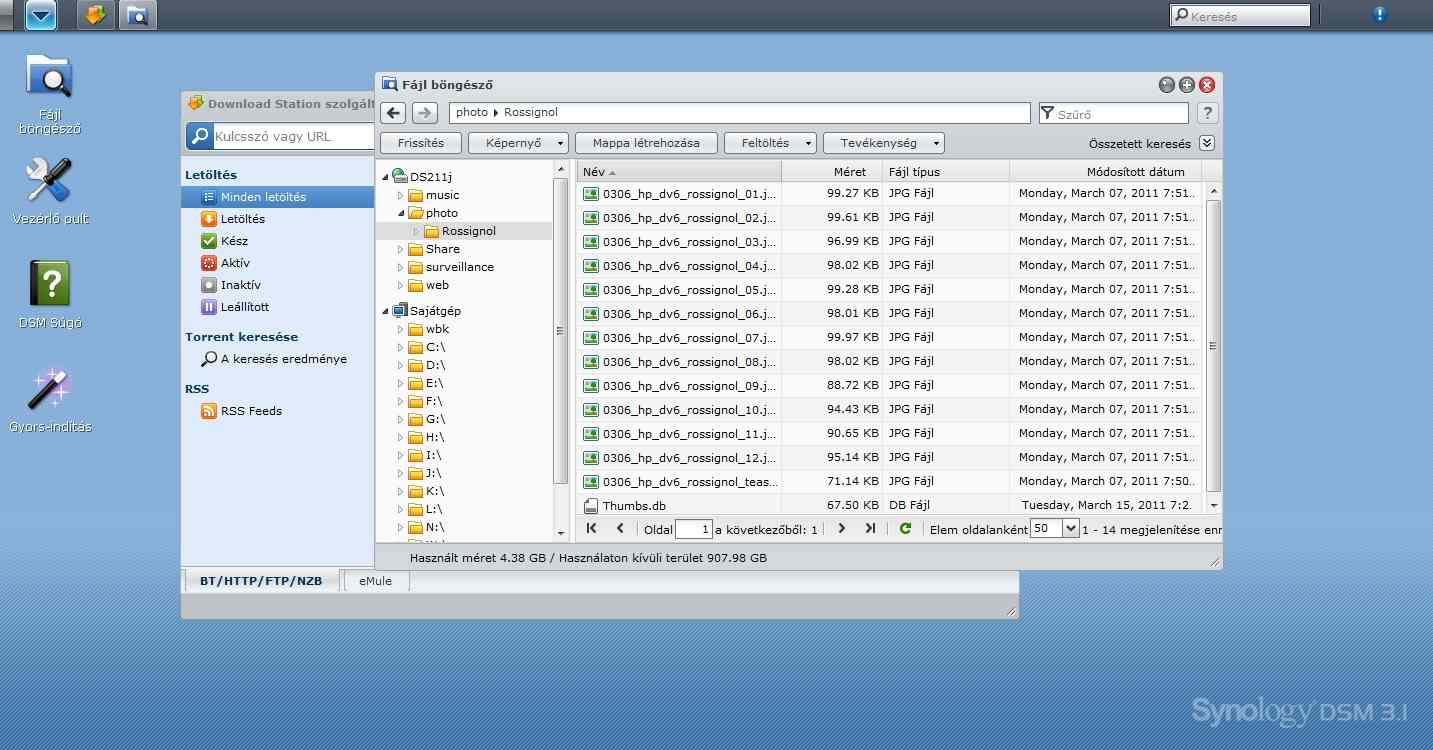Open the items per page combo box

point(1071,529)
